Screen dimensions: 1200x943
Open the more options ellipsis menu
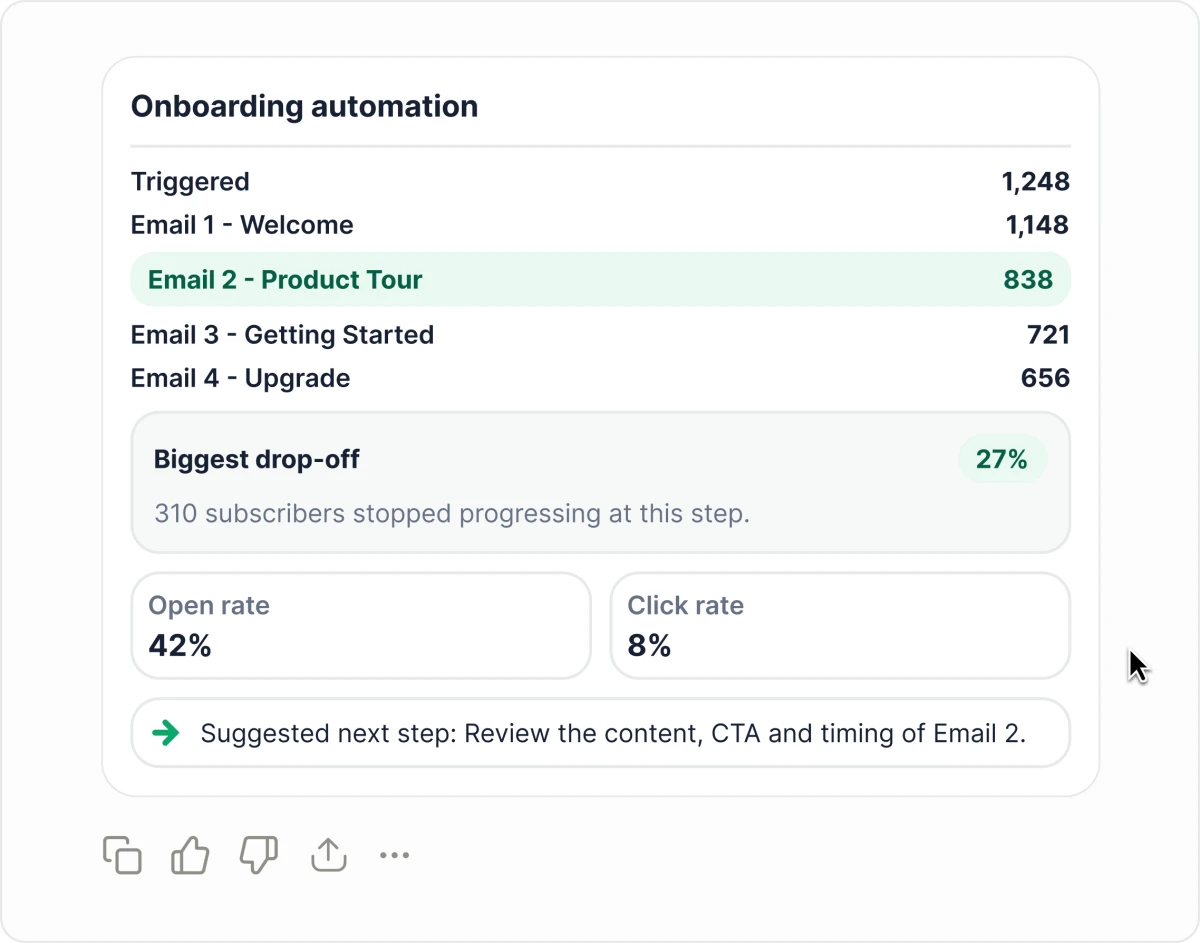point(395,855)
